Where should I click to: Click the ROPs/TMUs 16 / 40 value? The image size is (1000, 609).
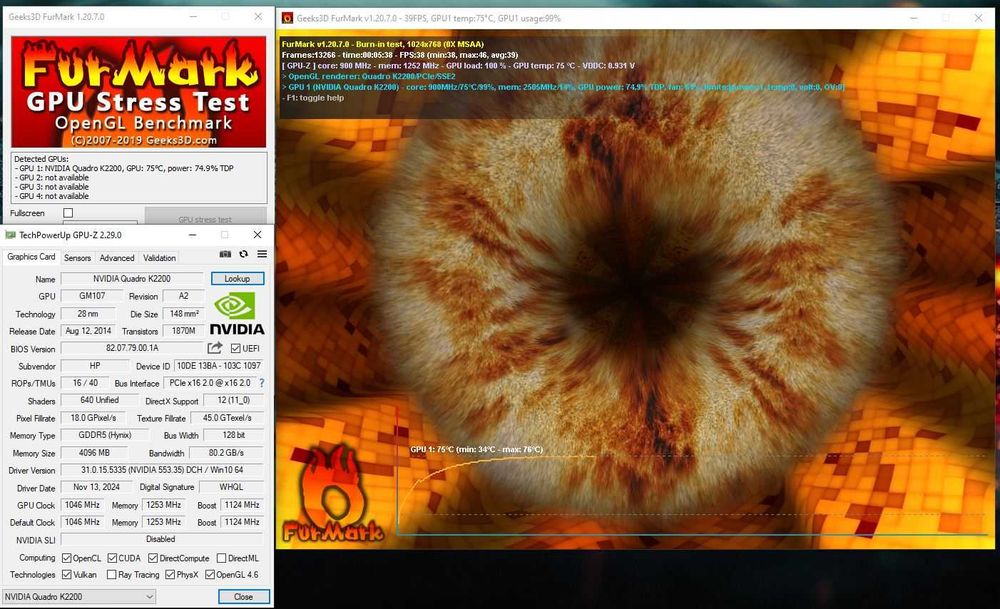pyautogui.click(x=85, y=383)
